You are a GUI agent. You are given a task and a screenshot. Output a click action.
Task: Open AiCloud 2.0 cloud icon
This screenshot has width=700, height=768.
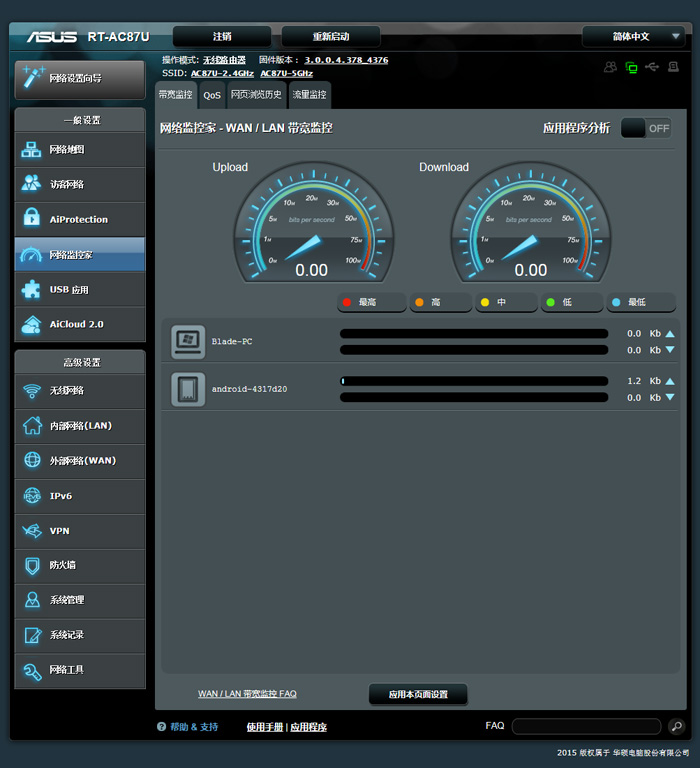pos(31,324)
